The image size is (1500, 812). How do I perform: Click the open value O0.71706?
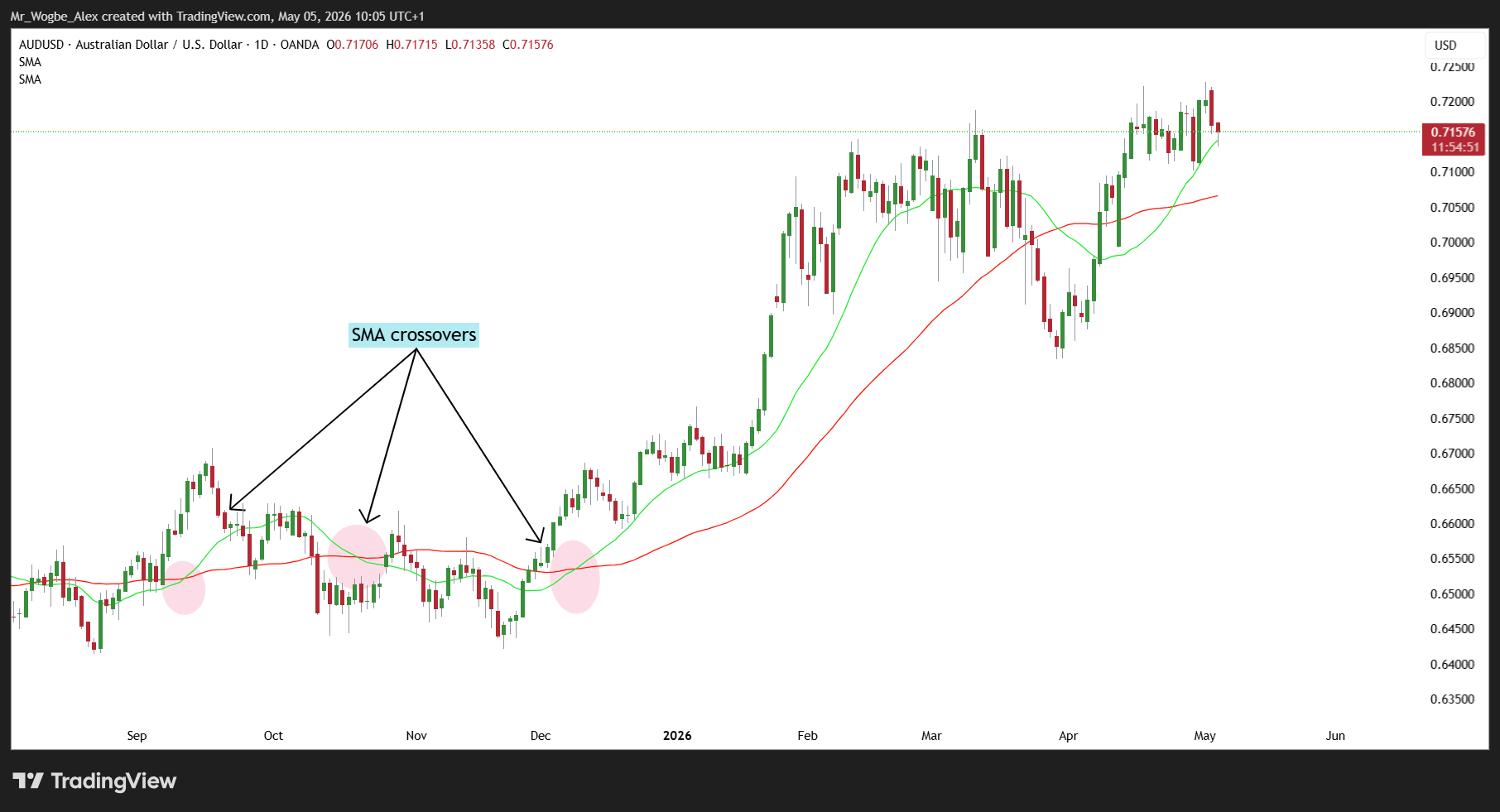353,45
